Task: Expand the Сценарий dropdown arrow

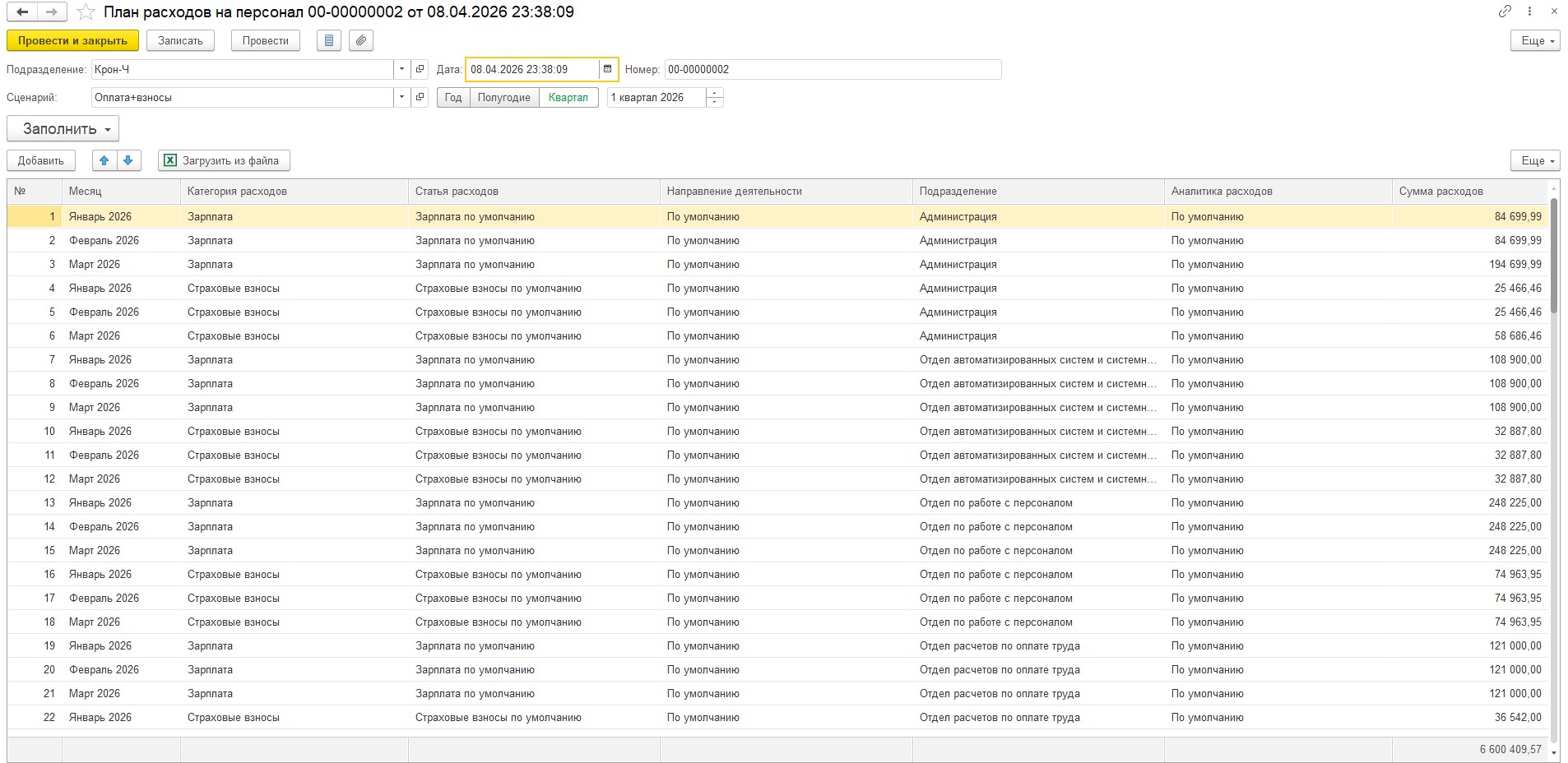Action: [x=401, y=97]
